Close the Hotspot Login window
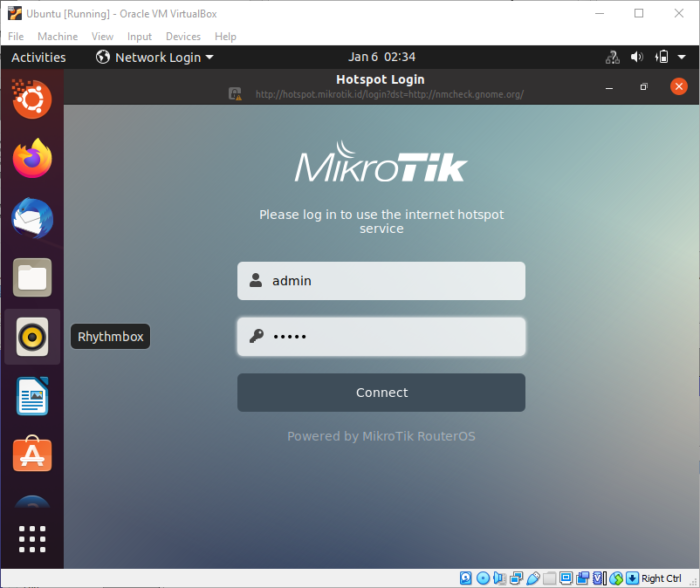Image resolution: width=700 pixels, height=588 pixels. pyautogui.click(x=679, y=86)
